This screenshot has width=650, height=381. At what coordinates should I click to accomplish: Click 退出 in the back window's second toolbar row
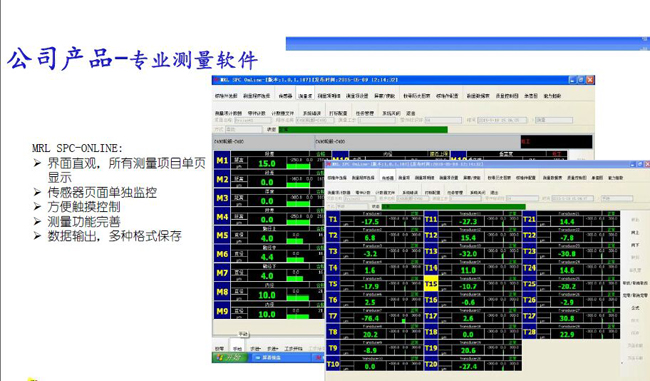tap(410, 113)
